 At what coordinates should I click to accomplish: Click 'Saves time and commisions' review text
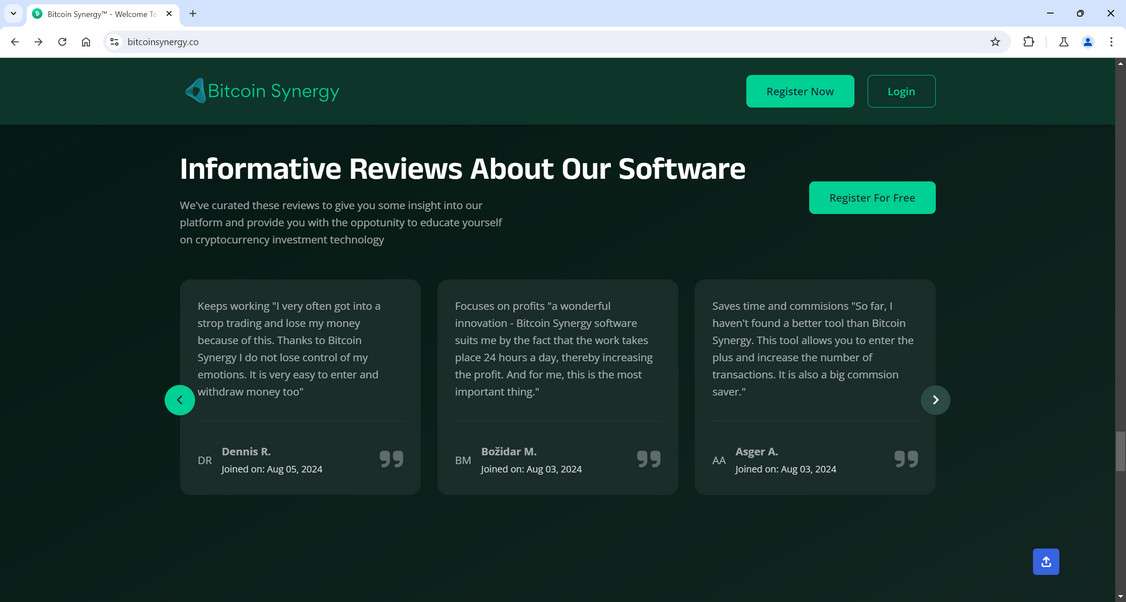coord(813,348)
